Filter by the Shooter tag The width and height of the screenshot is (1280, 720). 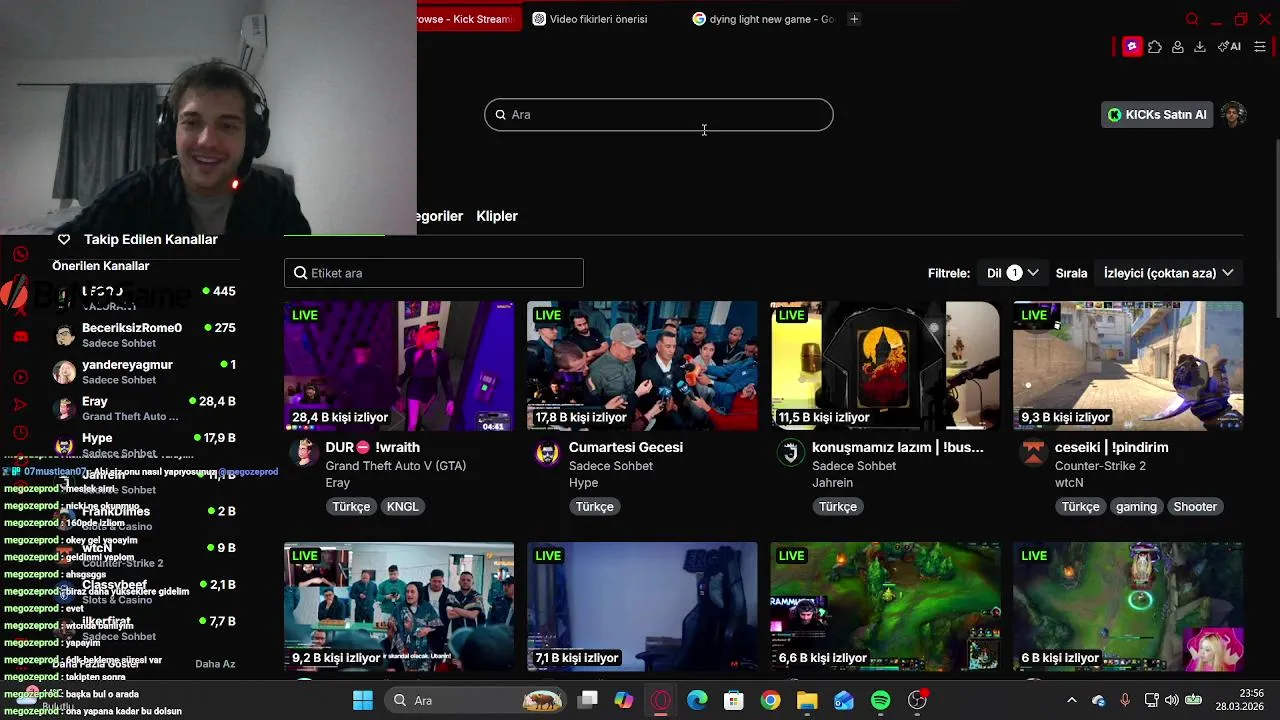click(x=1195, y=507)
